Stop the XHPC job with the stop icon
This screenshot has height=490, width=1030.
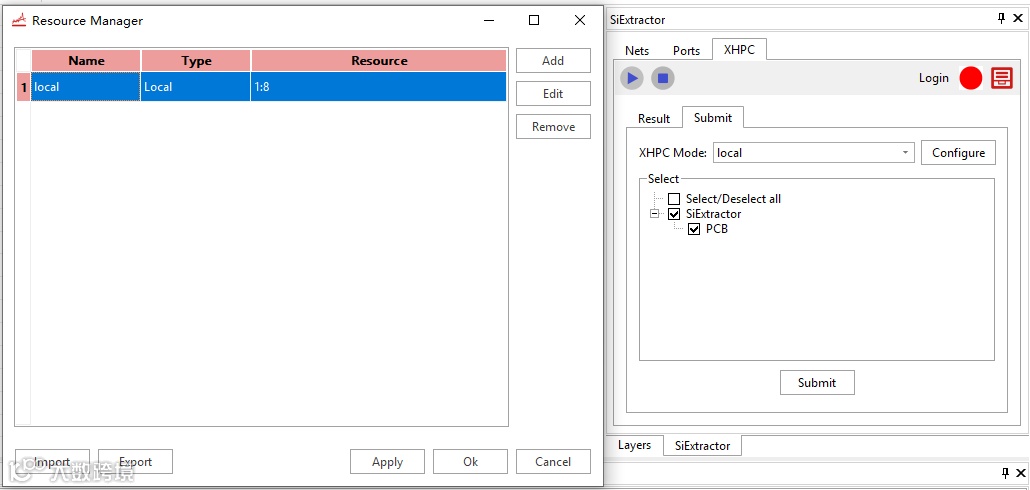pyautogui.click(x=663, y=79)
